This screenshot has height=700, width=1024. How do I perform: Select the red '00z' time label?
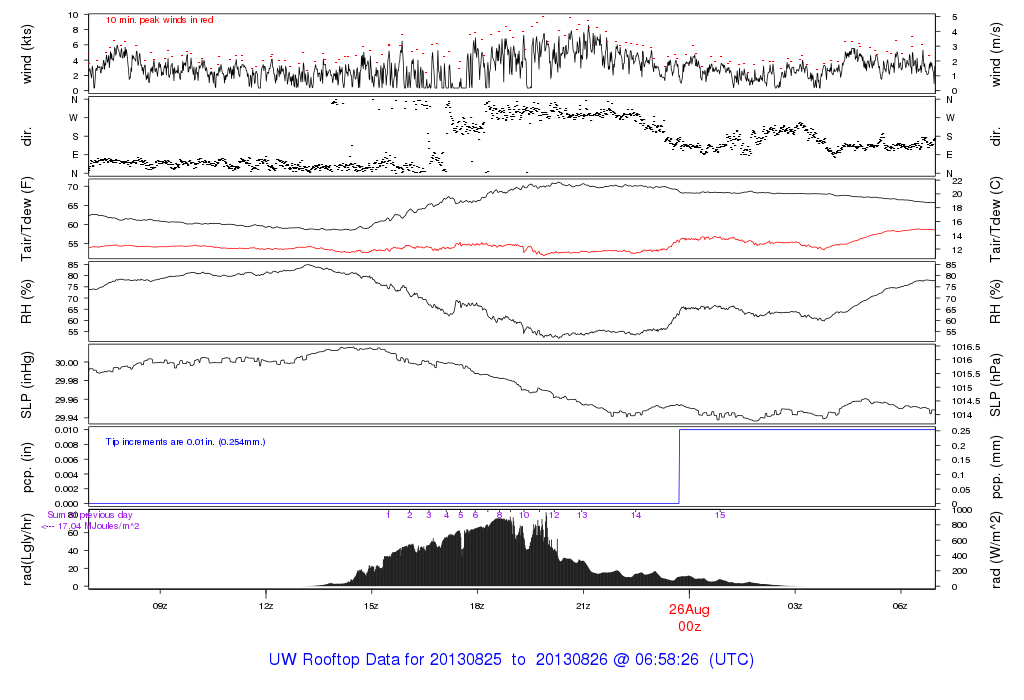point(689,627)
